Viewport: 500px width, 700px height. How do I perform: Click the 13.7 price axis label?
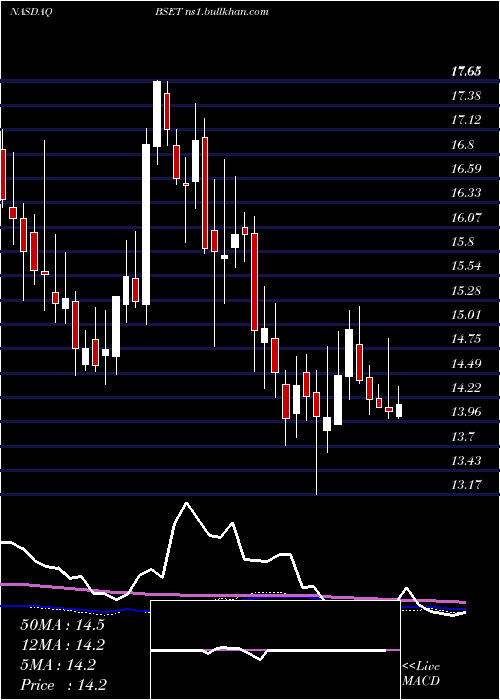tap(463, 436)
